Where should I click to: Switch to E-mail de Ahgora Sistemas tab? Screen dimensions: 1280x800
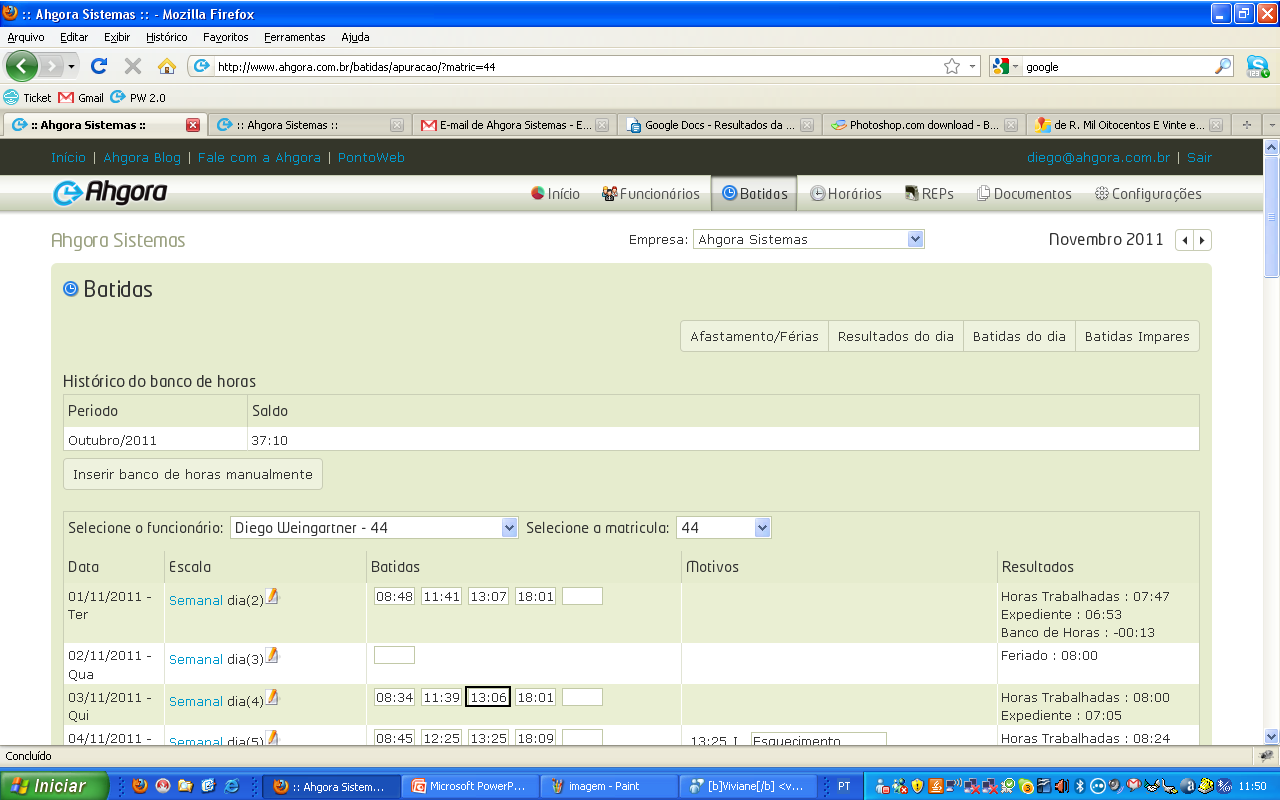[513, 125]
